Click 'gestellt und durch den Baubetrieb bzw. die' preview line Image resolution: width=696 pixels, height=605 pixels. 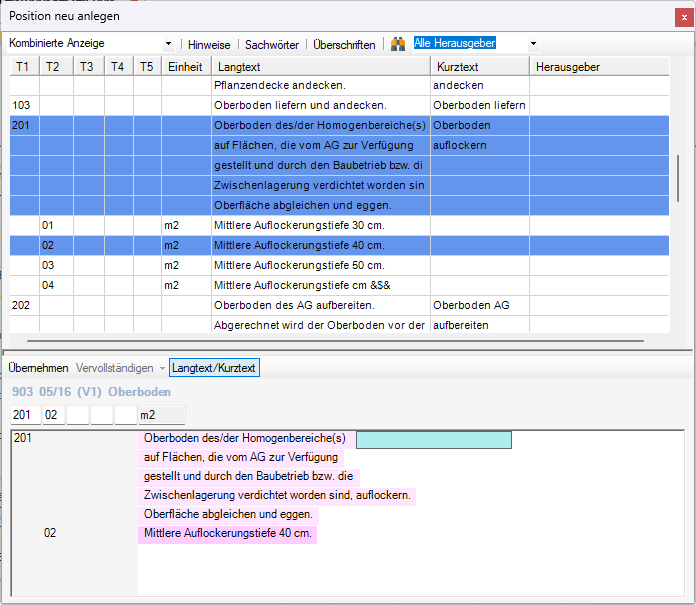(249, 476)
